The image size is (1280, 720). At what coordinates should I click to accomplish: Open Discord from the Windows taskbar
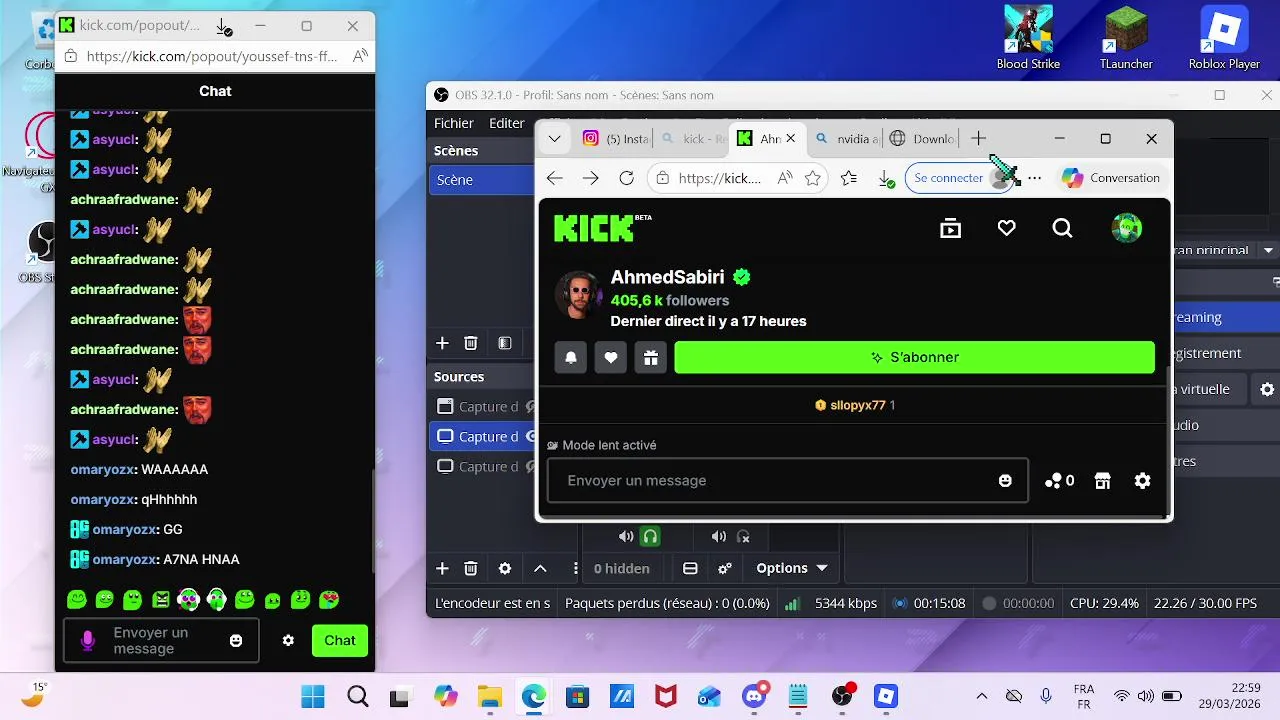tap(754, 696)
